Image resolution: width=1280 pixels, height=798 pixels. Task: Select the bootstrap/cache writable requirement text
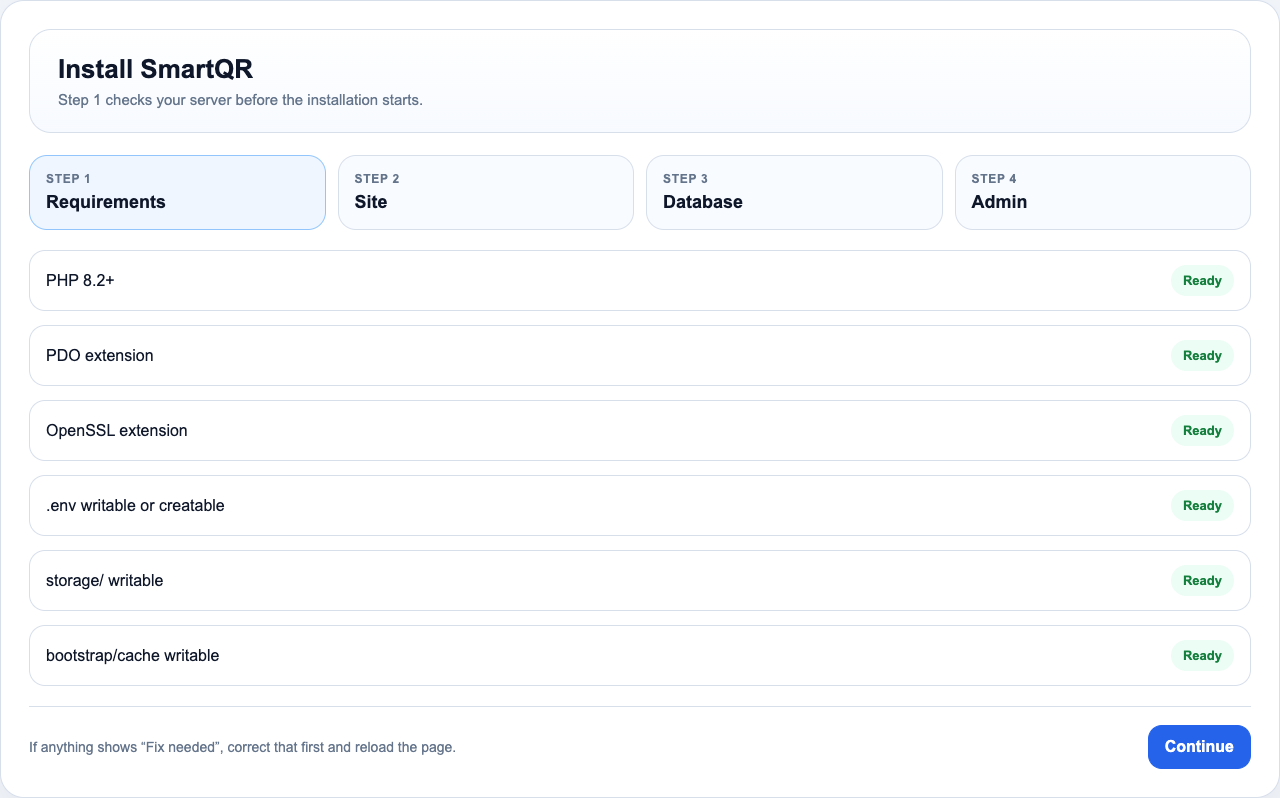pyautogui.click(x=132, y=656)
